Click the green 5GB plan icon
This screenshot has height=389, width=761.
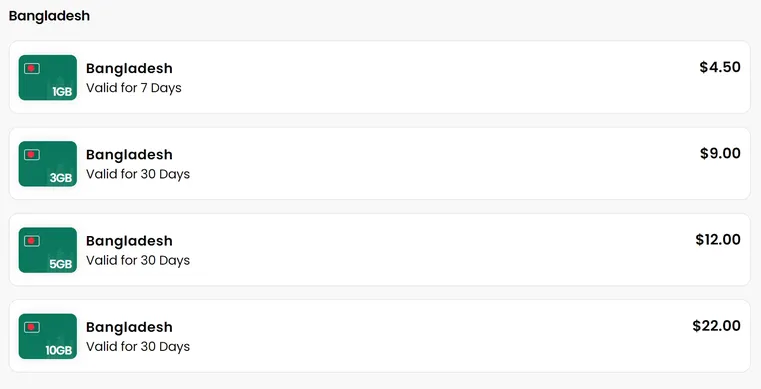48,250
